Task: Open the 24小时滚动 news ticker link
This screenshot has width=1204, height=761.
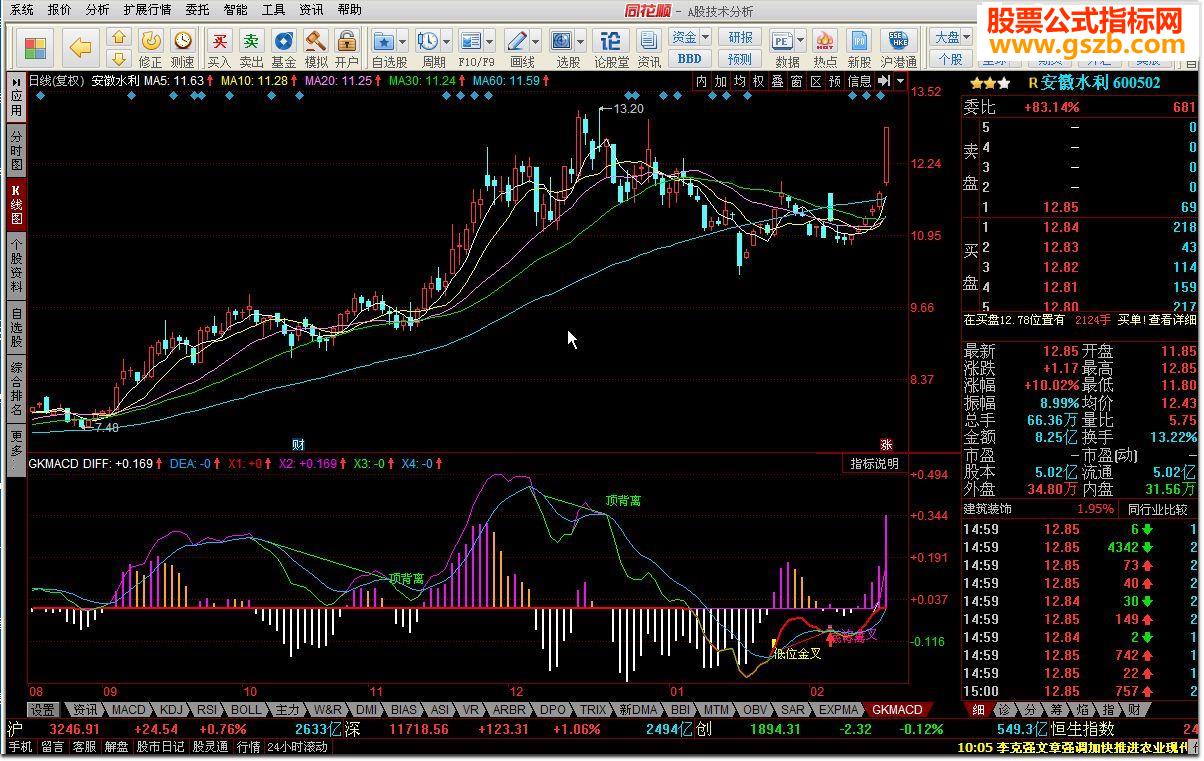Action: pos(297,747)
